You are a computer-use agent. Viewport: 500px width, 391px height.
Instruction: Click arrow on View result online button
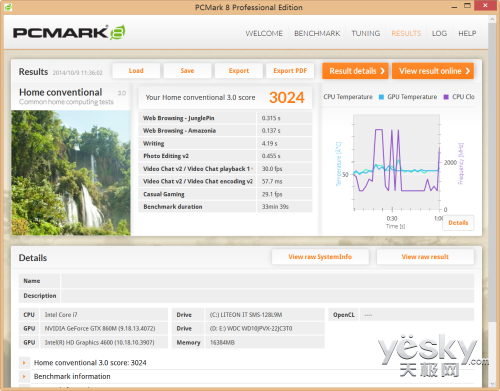click(x=468, y=71)
